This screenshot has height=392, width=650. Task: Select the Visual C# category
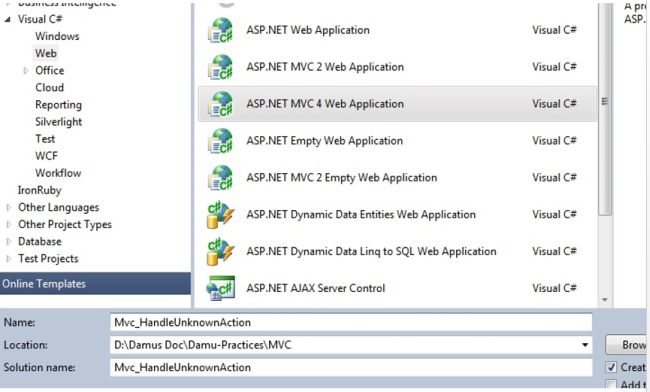40,19
